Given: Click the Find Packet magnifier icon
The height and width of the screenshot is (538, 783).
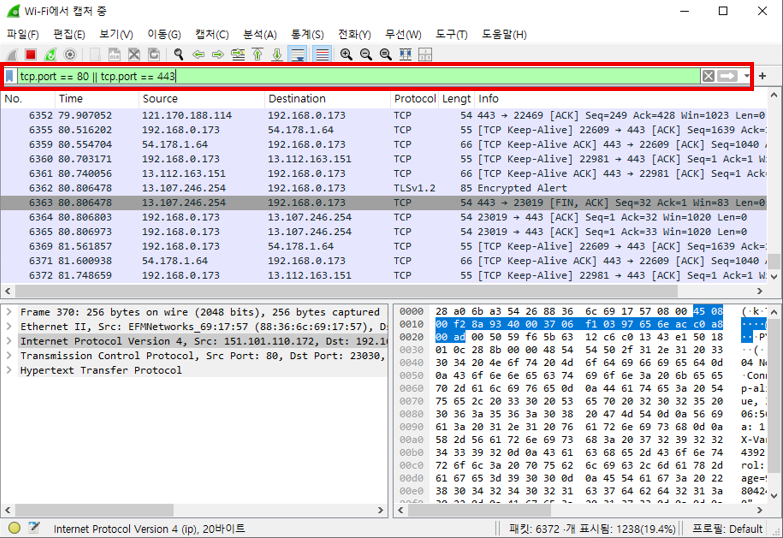Looking at the screenshot, I should [178, 54].
